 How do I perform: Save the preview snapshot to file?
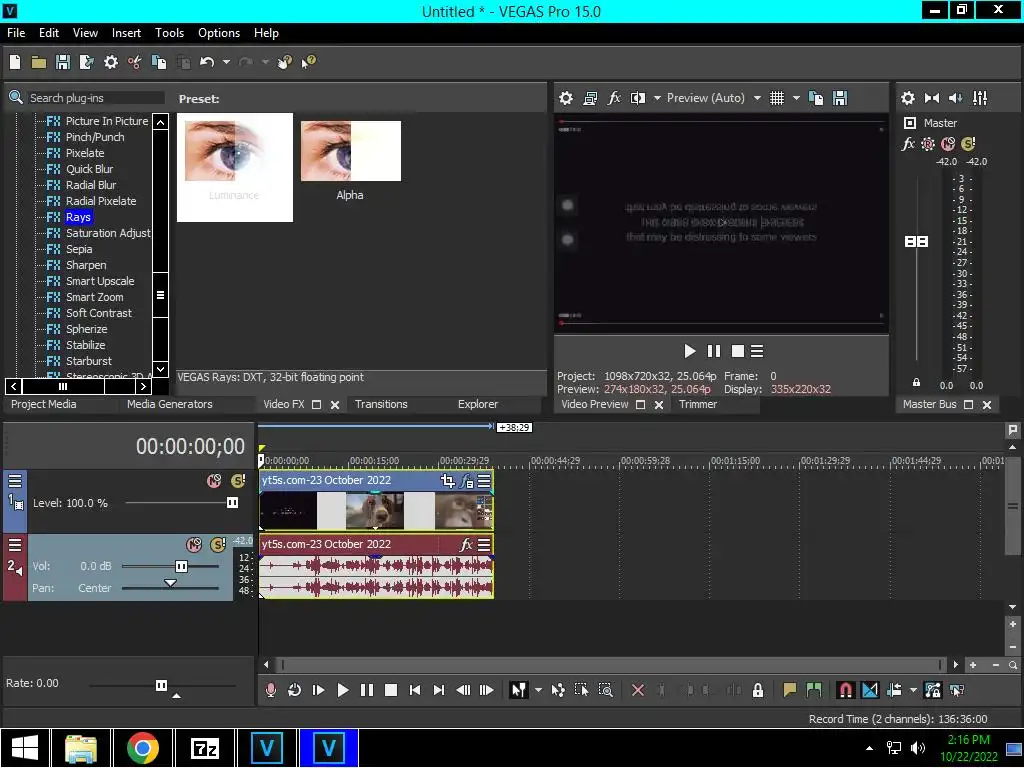[x=840, y=98]
